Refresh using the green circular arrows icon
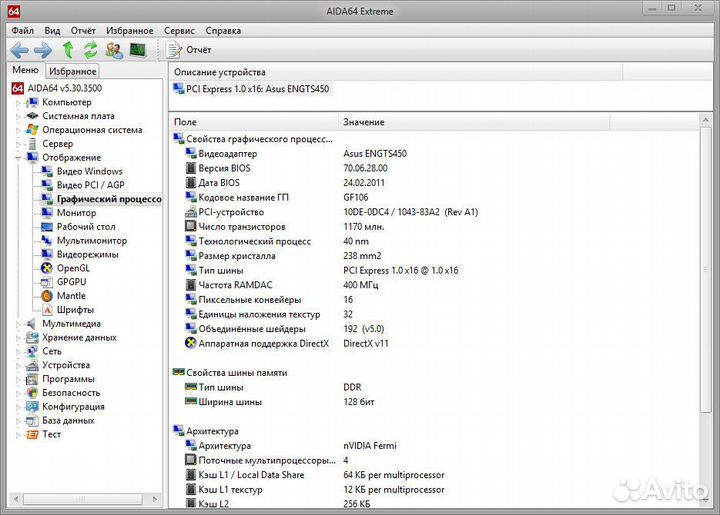Viewport: 720px width, 515px height. tap(90, 50)
